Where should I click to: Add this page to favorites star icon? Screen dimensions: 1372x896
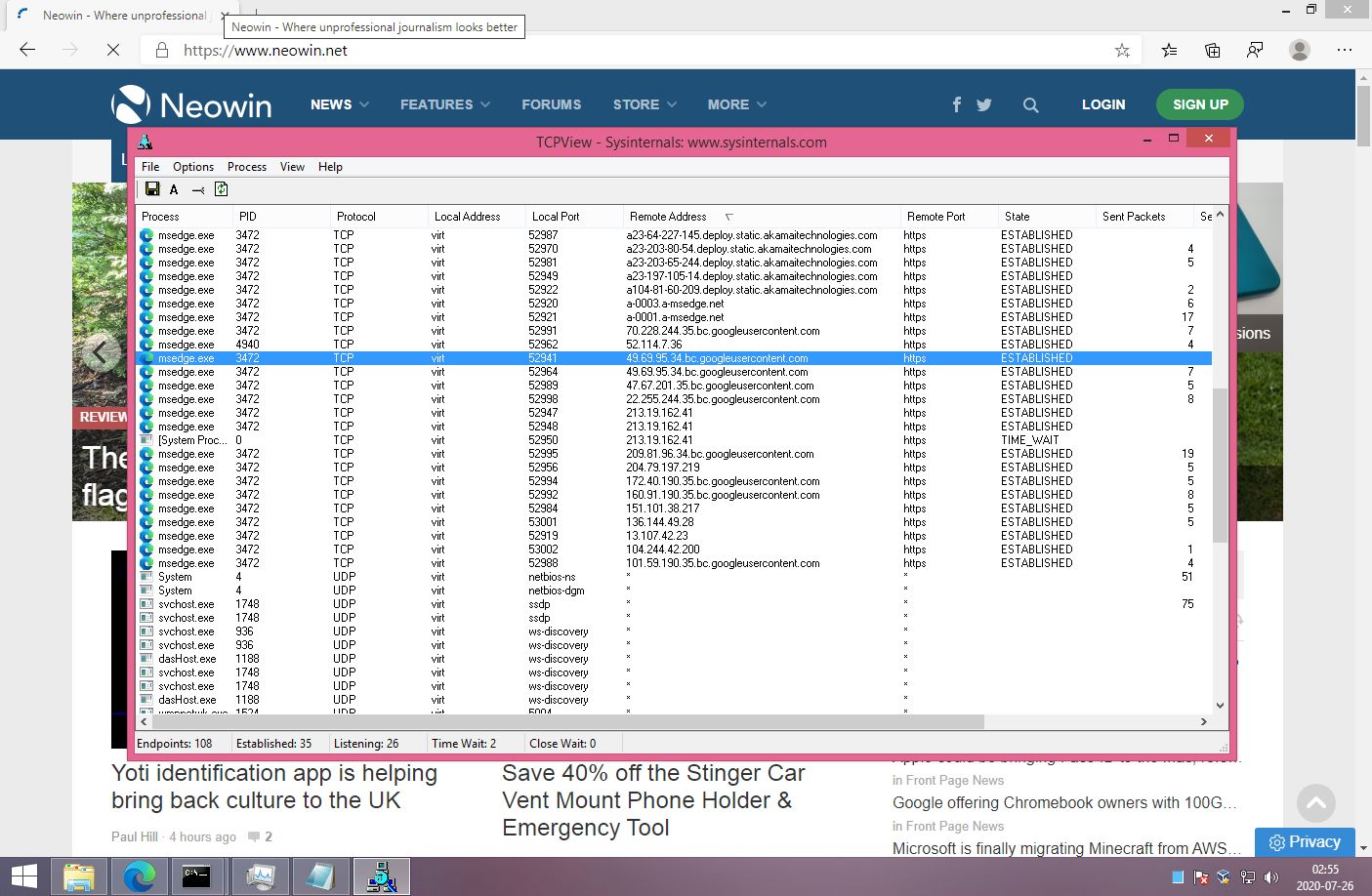1122,51
